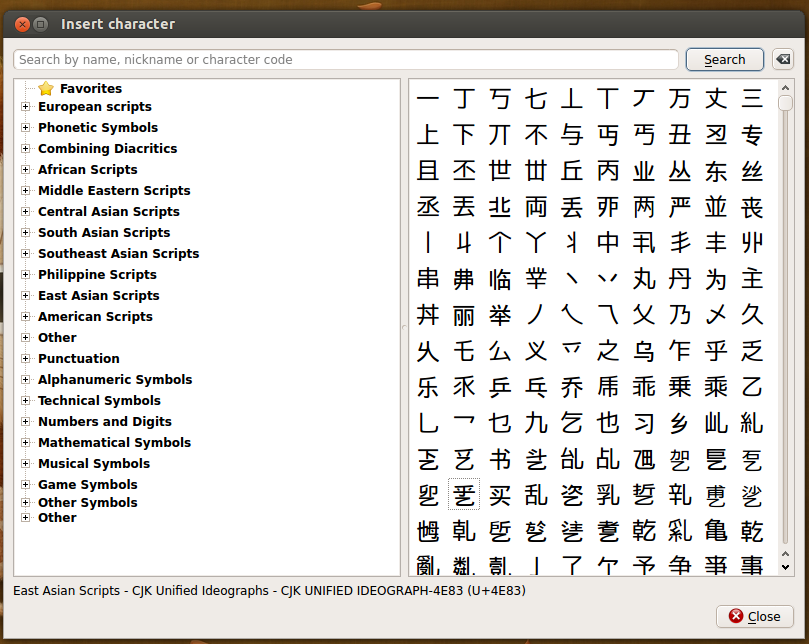Pick the 九 character in the grid

pos(536,422)
